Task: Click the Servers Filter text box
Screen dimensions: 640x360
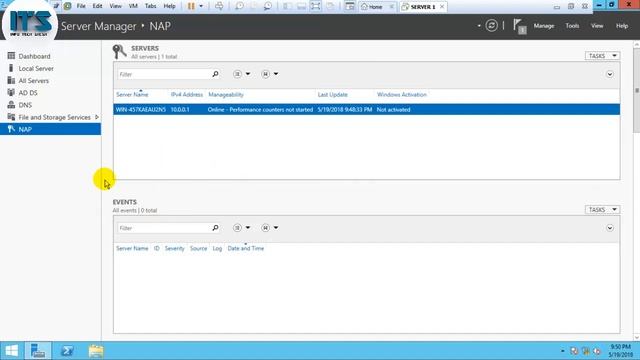Action: [x=164, y=74]
